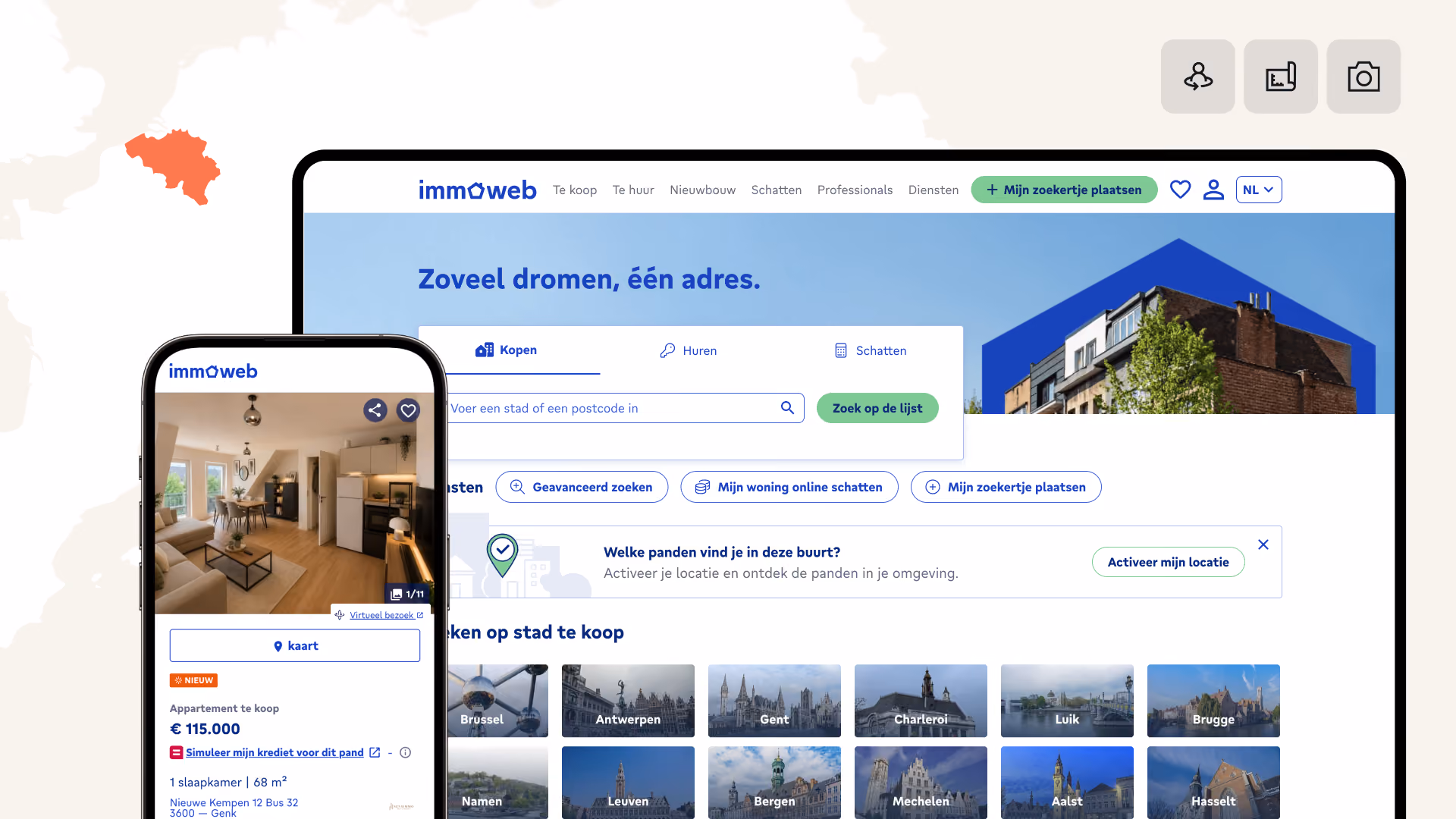Open the Mechelen city tile
1456x819 pixels.
tap(921, 783)
